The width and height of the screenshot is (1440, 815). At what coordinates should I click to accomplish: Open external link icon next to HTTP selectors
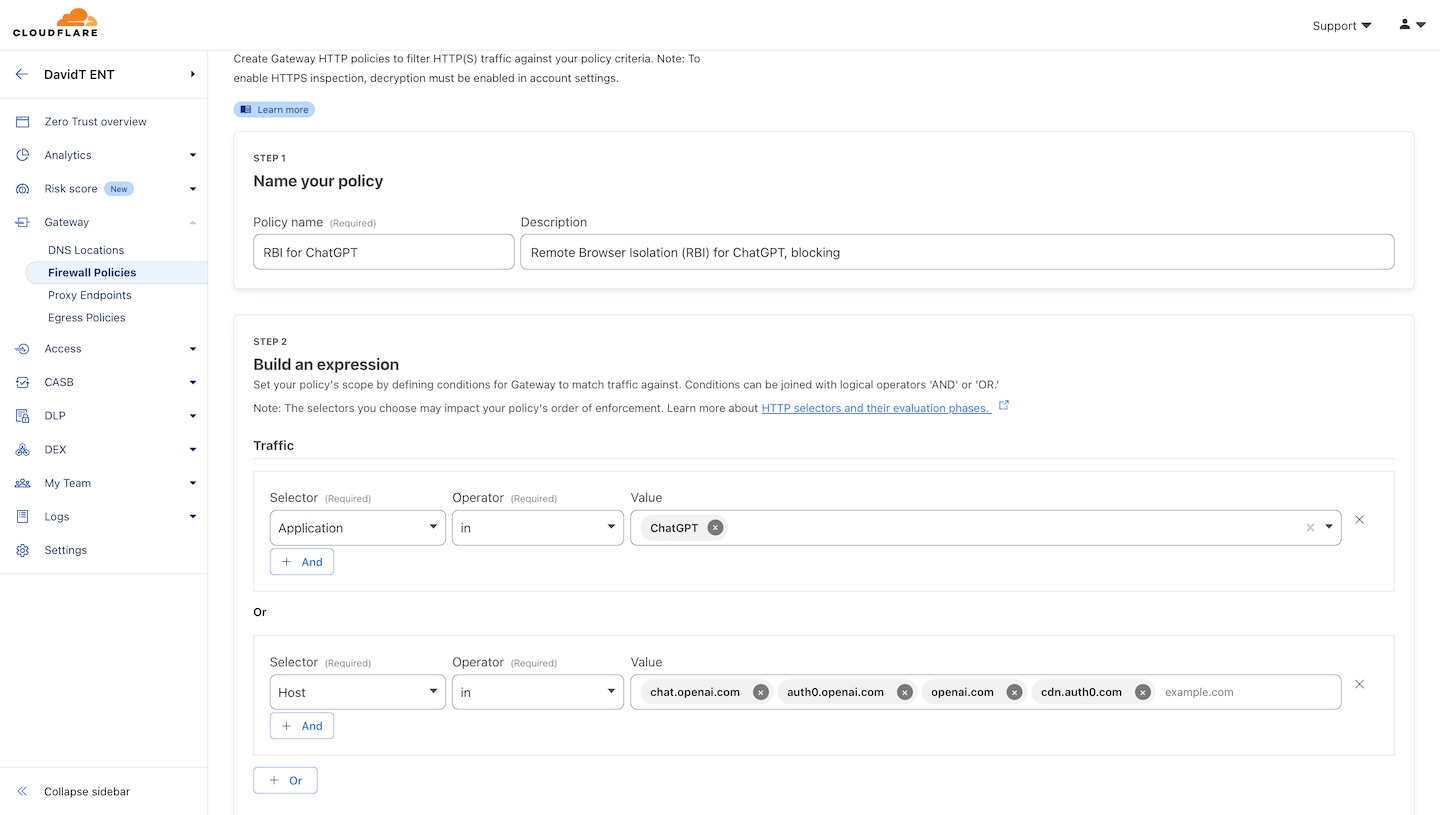[1004, 405]
